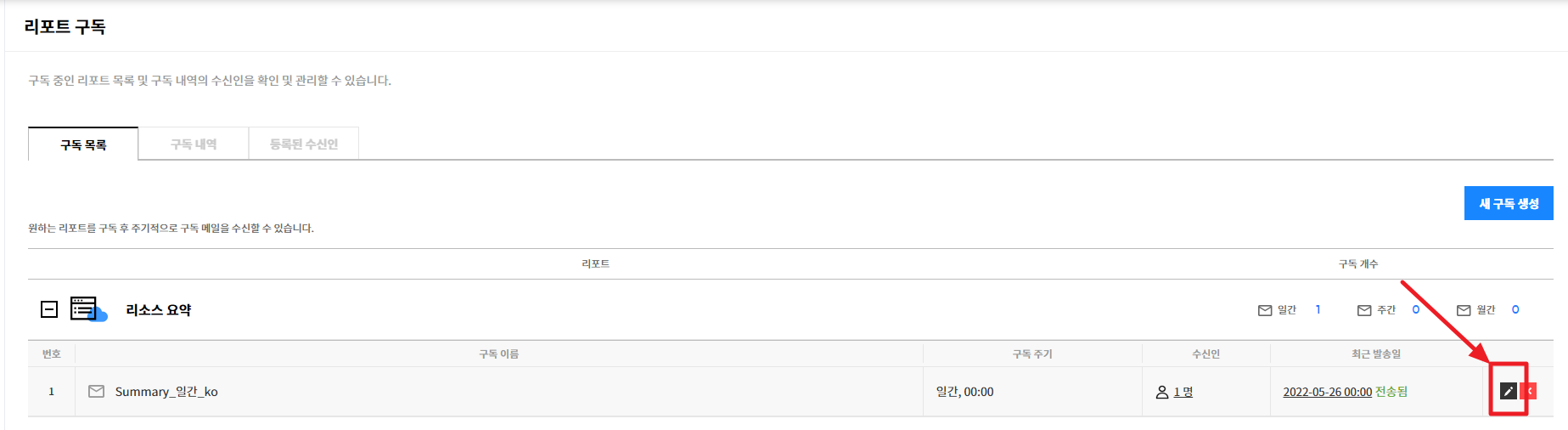Screen dimensions: 1568x430
Task: Click the red delete icon beside the pencil
Action: (1529, 391)
